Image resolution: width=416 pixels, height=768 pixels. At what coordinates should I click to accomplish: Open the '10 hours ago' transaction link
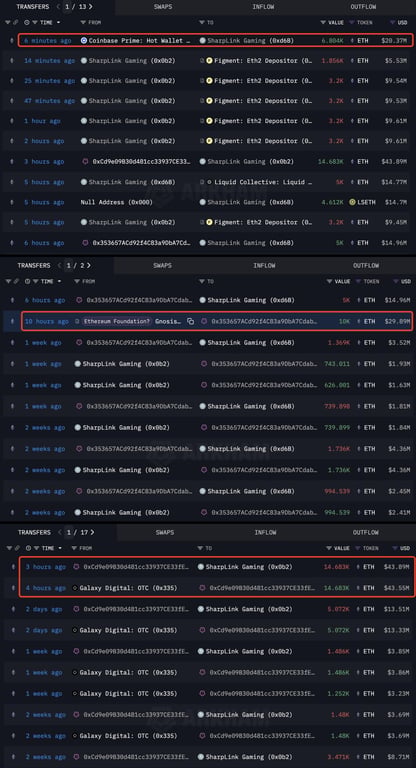click(47, 322)
